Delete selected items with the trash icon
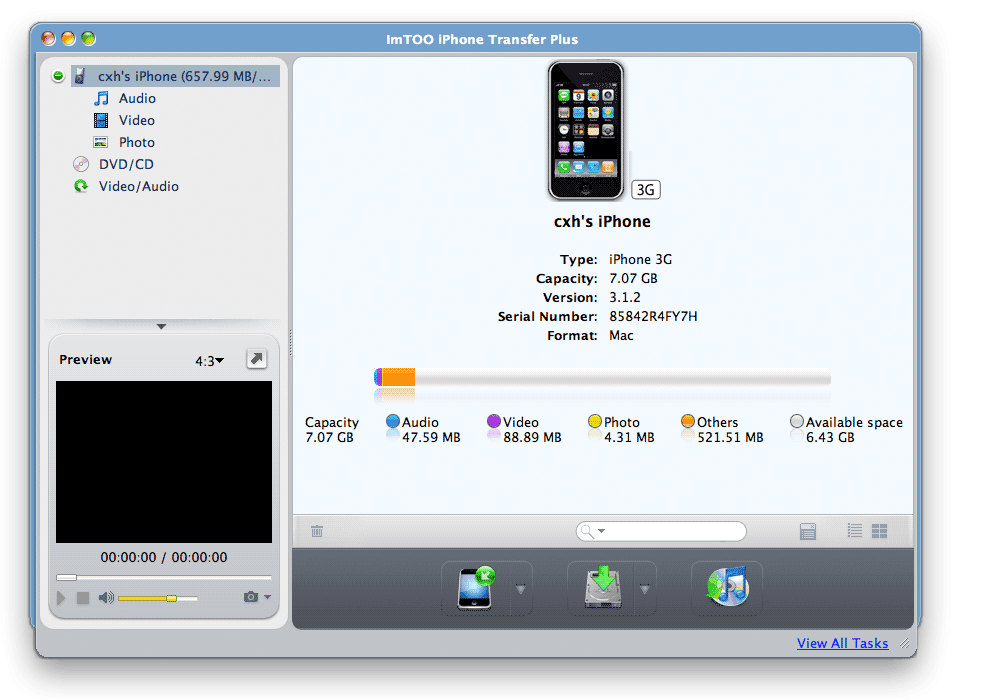 click(317, 531)
